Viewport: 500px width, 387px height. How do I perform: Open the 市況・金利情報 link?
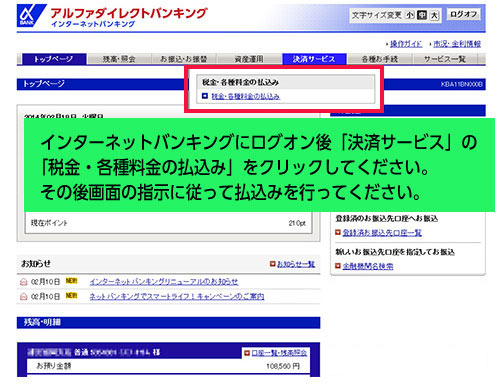click(x=457, y=44)
